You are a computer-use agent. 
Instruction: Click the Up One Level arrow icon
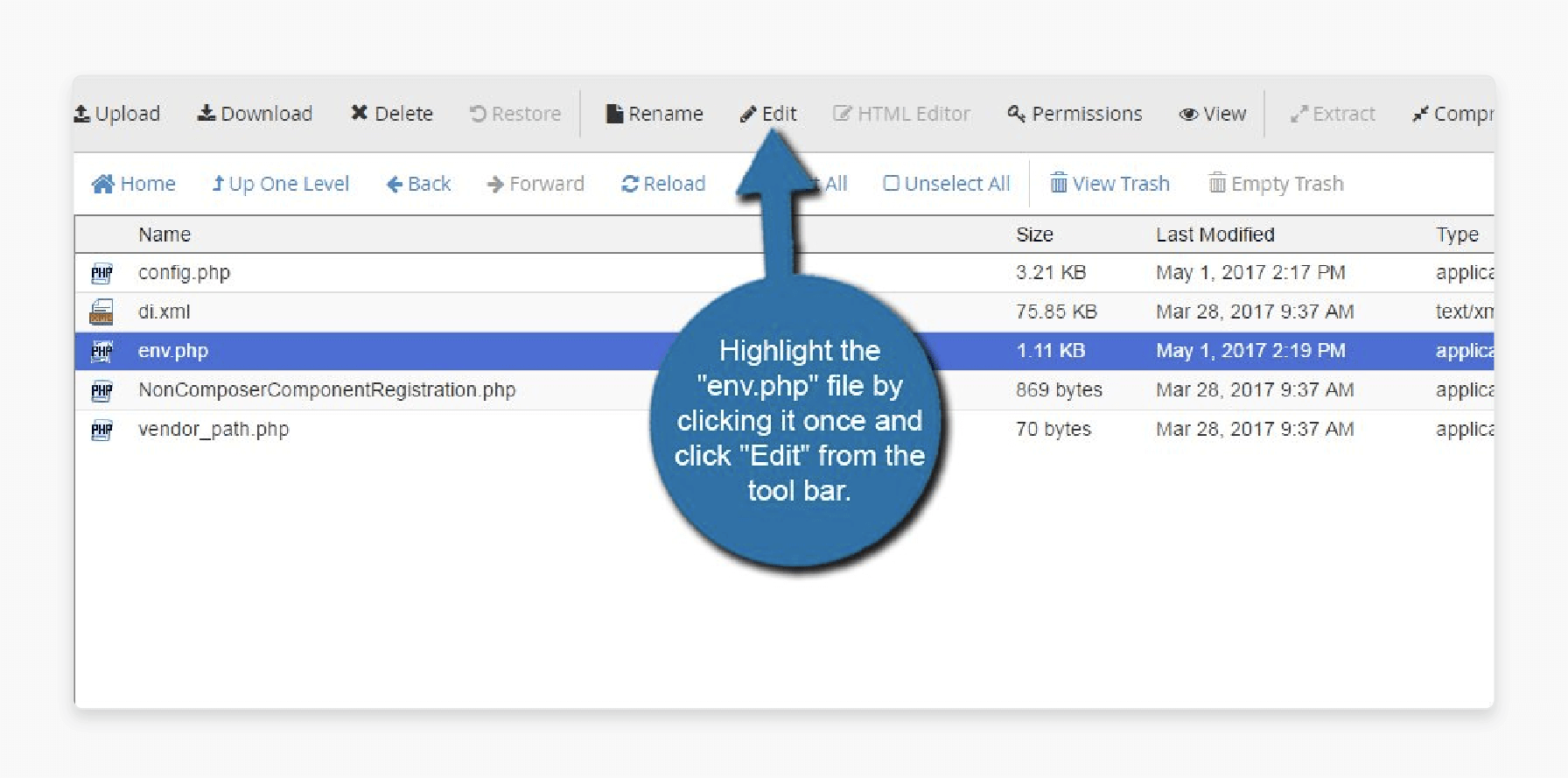(x=218, y=184)
